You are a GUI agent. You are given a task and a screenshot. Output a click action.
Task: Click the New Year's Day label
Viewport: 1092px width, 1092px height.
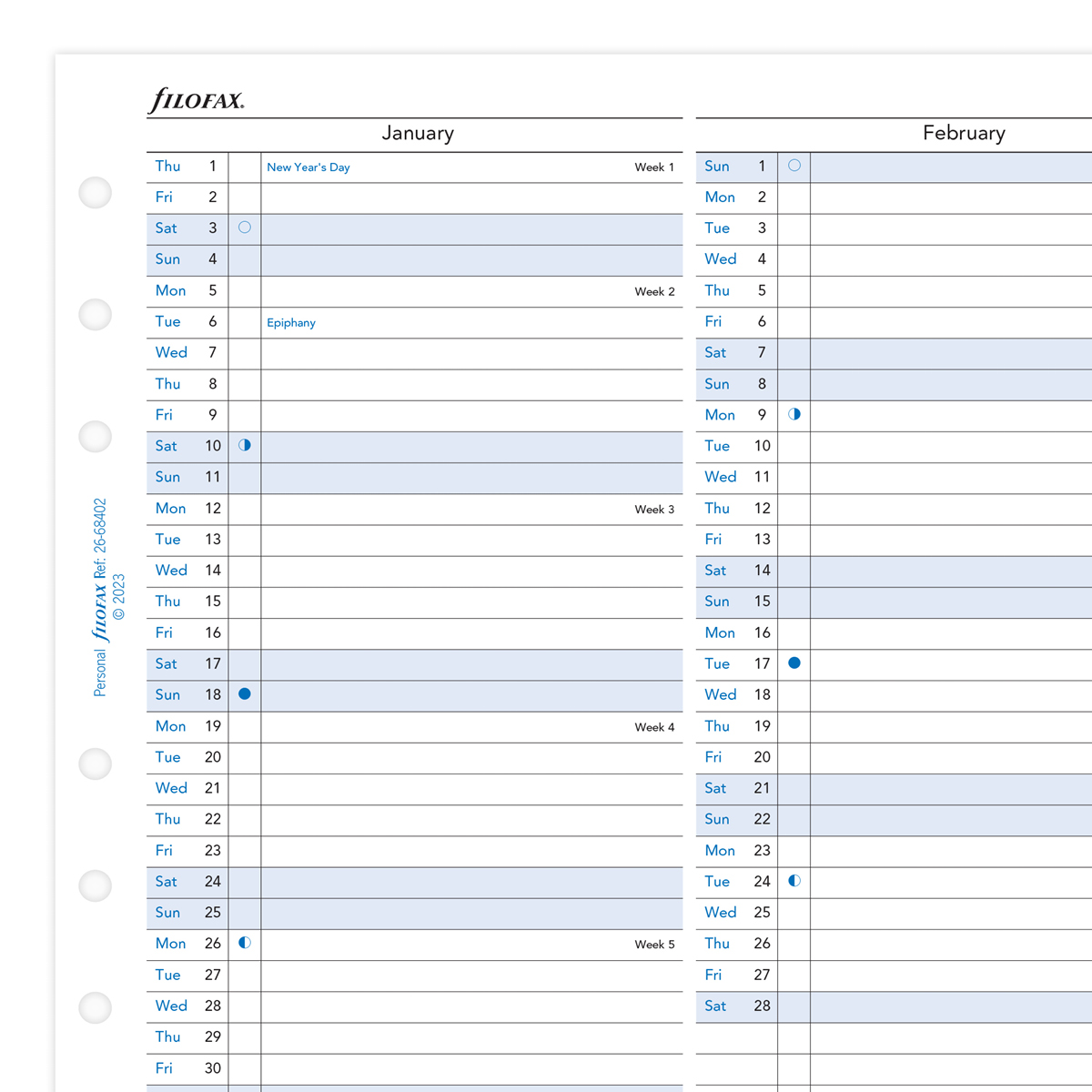pos(308,167)
